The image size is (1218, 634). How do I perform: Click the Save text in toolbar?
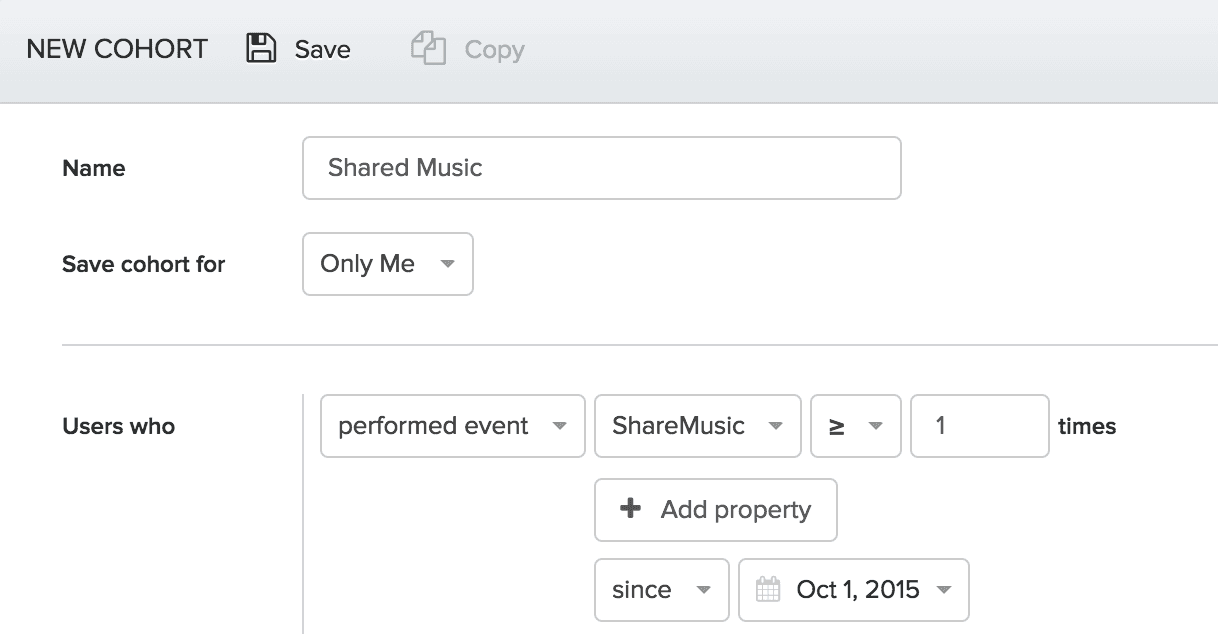(x=322, y=50)
